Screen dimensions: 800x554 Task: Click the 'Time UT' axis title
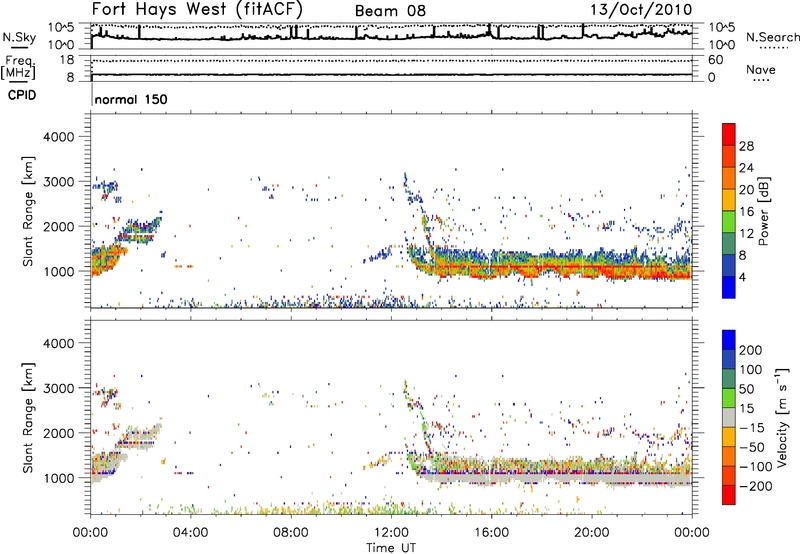pyautogui.click(x=391, y=547)
